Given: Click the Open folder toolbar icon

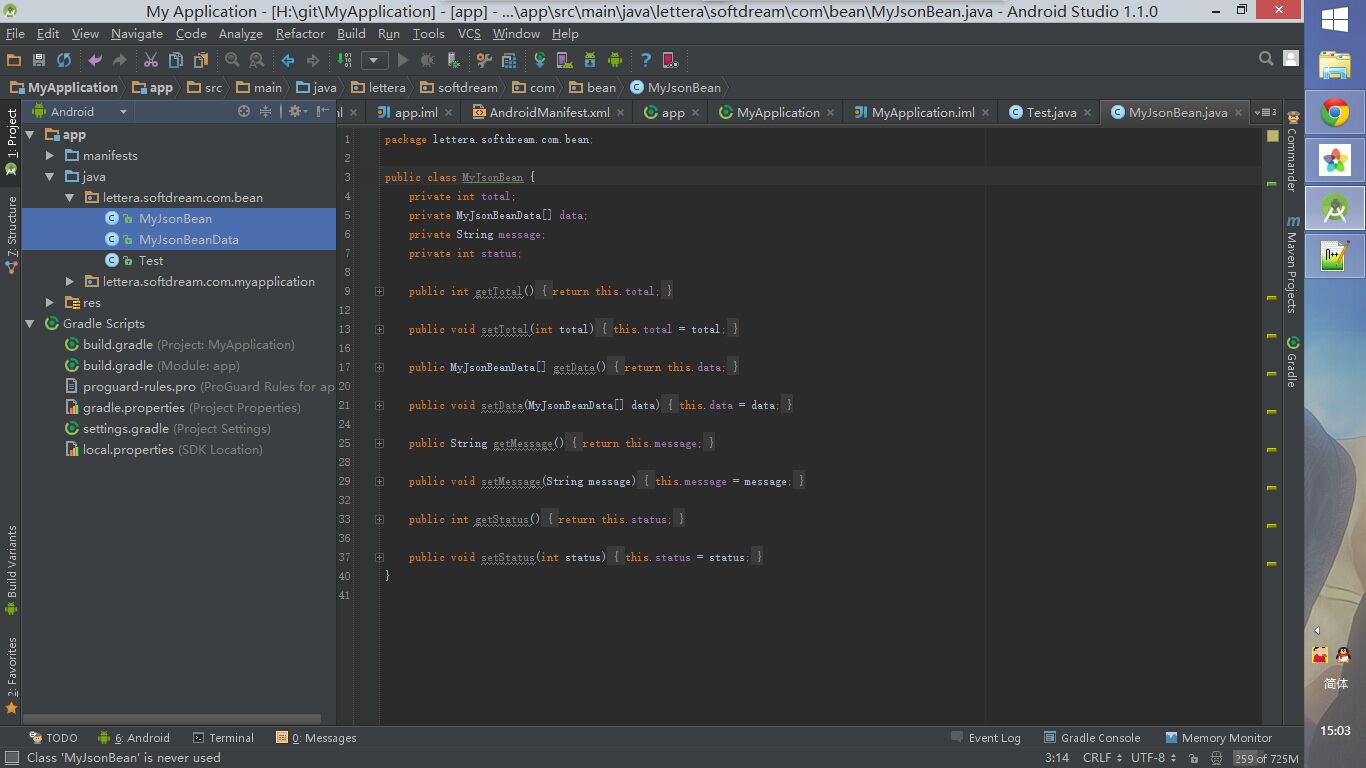Looking at the screenshot, I should tap(13, 60).
